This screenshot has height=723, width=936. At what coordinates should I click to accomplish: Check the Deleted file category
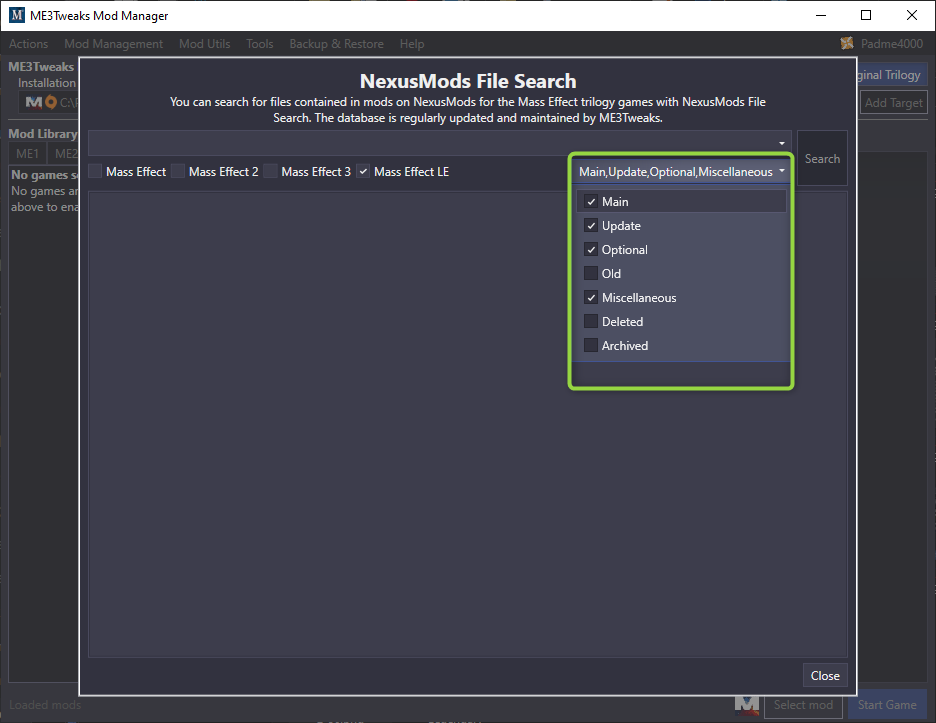click(591, 321)
